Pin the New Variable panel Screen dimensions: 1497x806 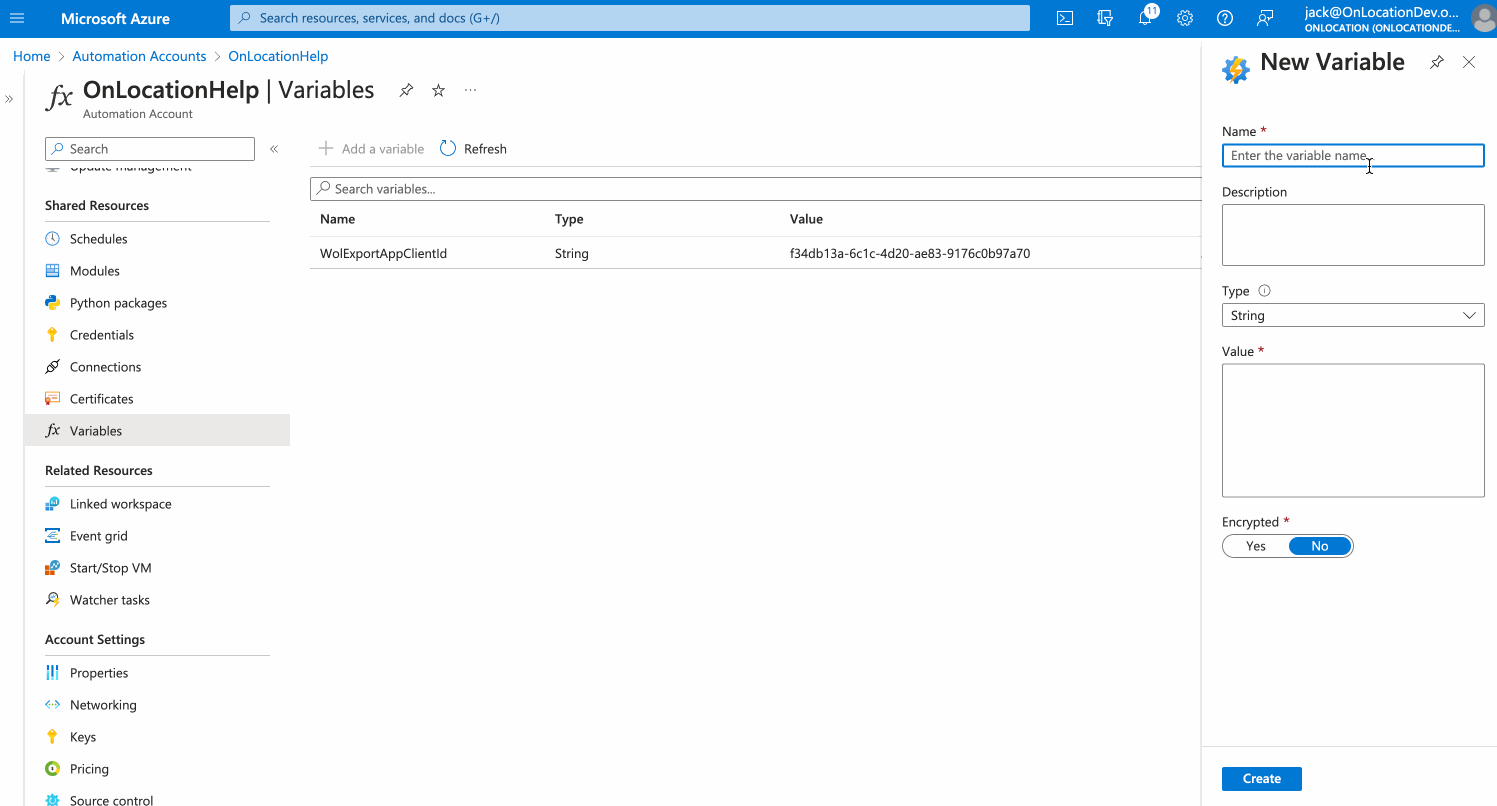1437,62
